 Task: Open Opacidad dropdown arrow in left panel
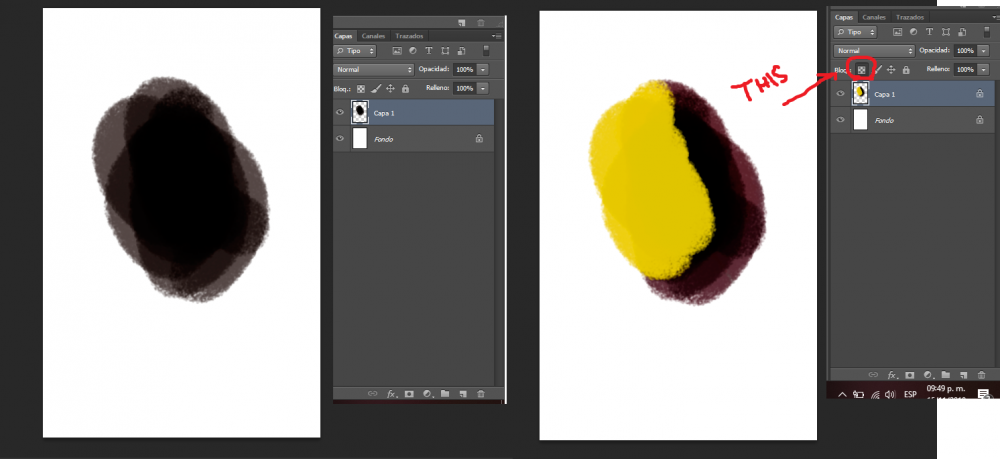click(x=483, y=69)
